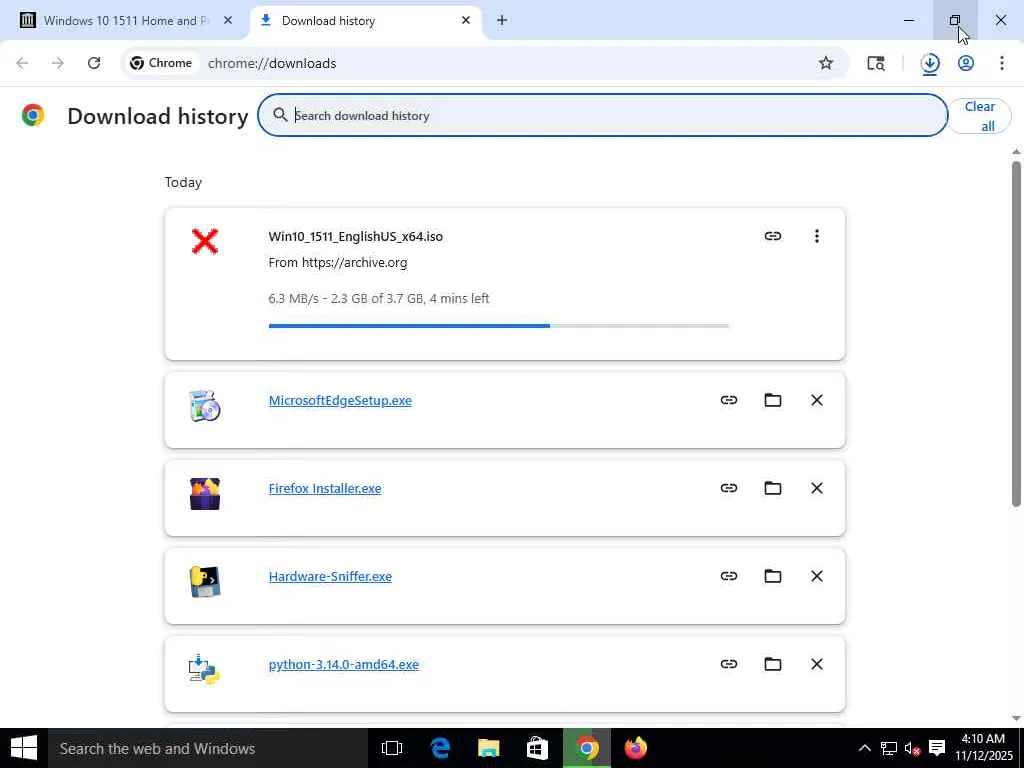Open a new tab with plus button
This screenshot has height=768, width=1024.
pos(502,20)
